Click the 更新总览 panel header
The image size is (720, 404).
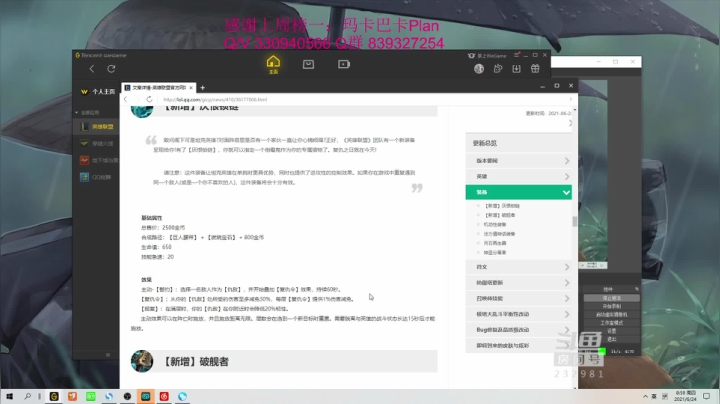point(518,143)
